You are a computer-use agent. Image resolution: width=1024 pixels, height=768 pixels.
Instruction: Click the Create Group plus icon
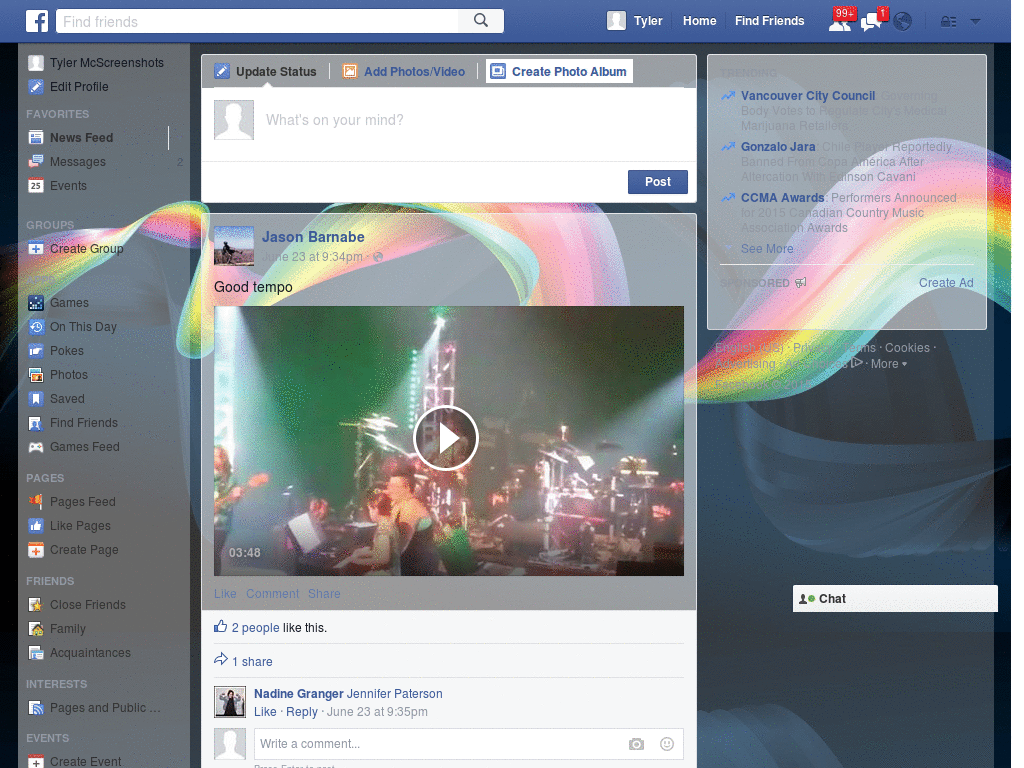point(36,249)
